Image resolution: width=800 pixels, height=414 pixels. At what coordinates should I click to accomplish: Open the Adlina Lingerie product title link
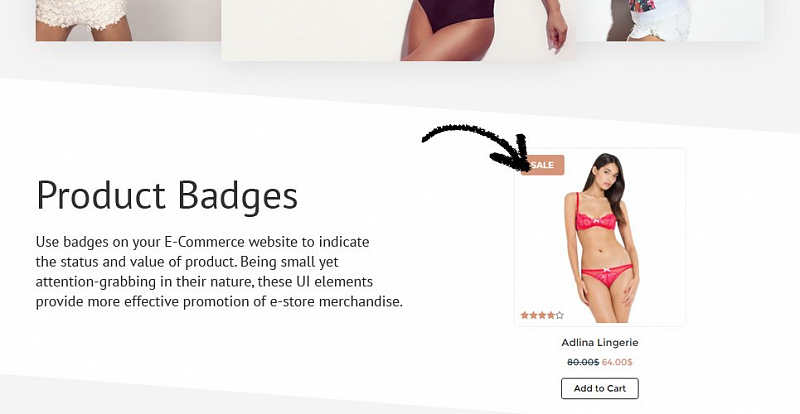coord(599,343)
